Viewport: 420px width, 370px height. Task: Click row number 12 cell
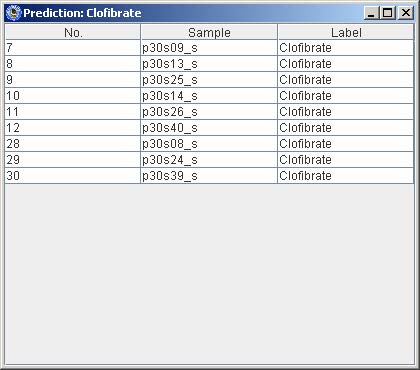pyautogui.click(x=73, y=128)
